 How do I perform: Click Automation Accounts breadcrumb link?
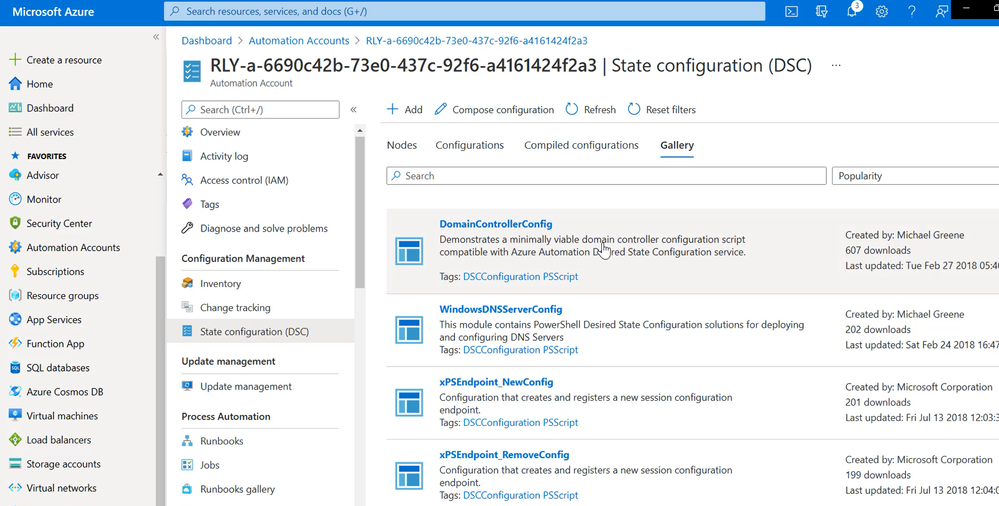pyautogui.click(x=299, y=41)
